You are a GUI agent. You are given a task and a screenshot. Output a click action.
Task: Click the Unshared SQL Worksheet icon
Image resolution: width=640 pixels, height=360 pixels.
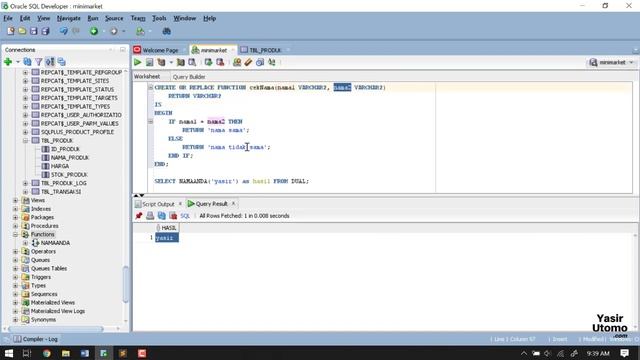[x=237, y=62]
